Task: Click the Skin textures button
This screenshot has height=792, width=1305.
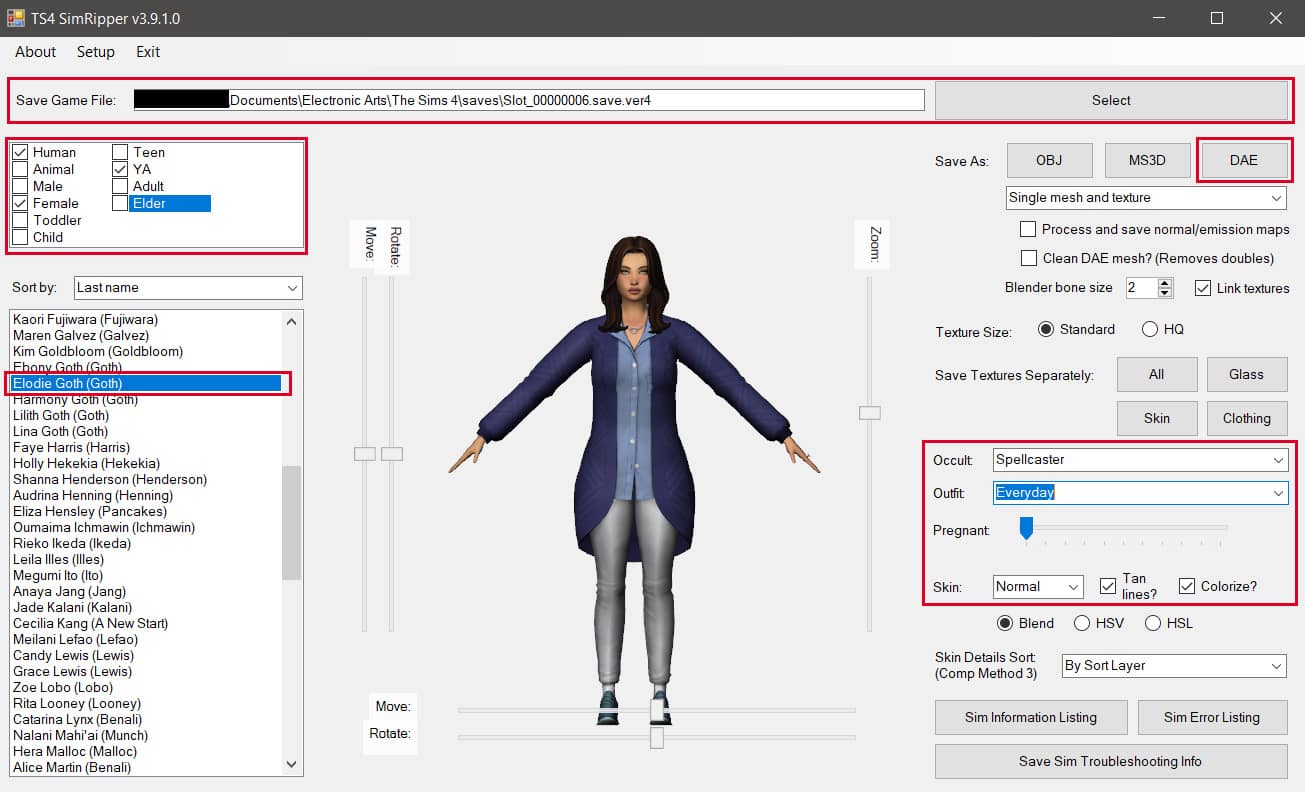Action: (x=1157, y=418)
